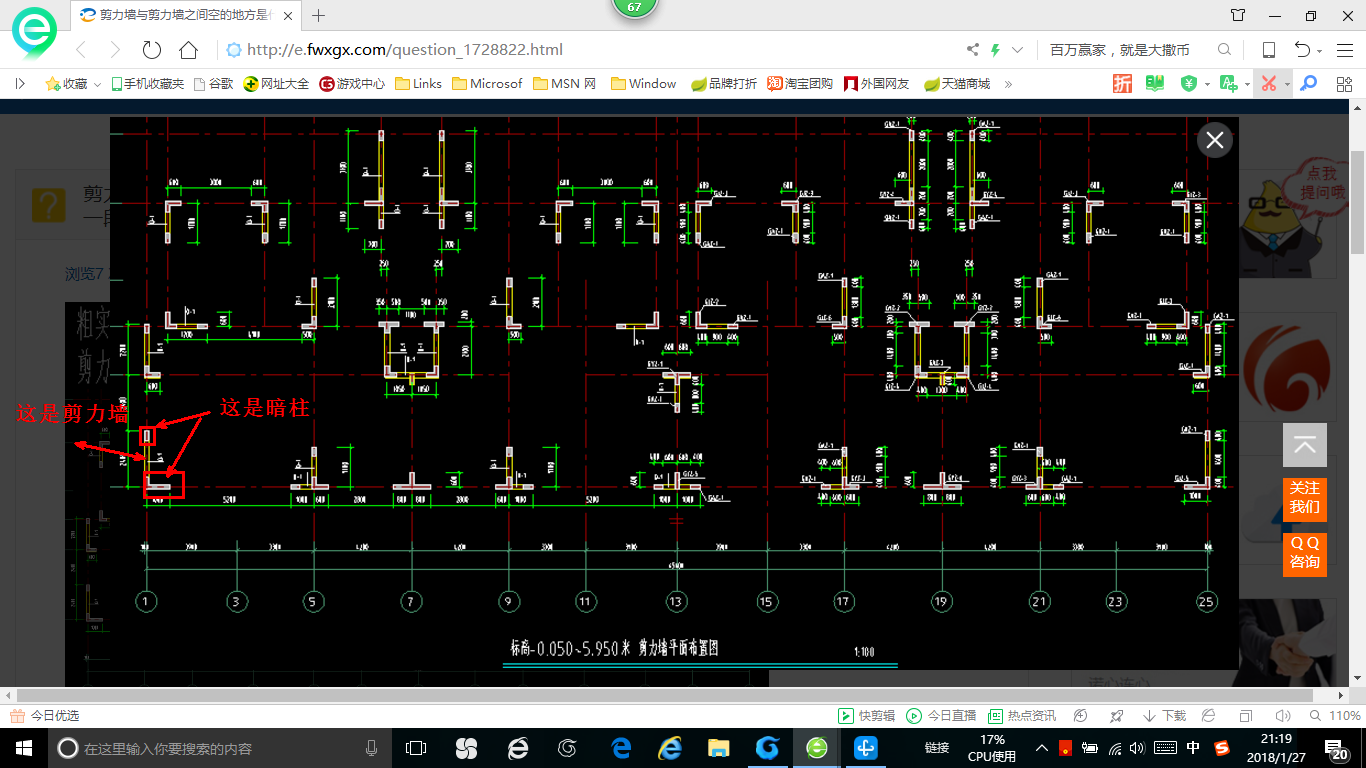Click 热点资讯 in status bar
Viewport: 1366px width, 768px height.
click(x=1022, y=716)
